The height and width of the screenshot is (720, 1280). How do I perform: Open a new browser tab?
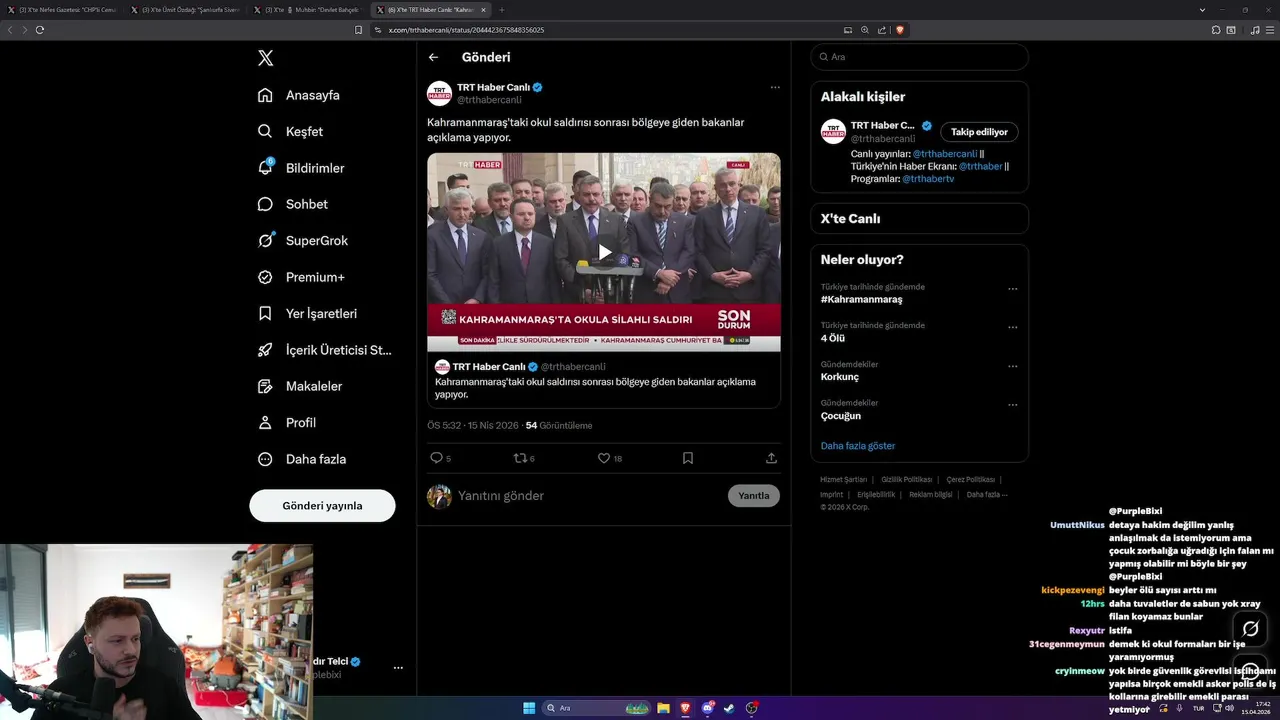[x=502, y=9]
